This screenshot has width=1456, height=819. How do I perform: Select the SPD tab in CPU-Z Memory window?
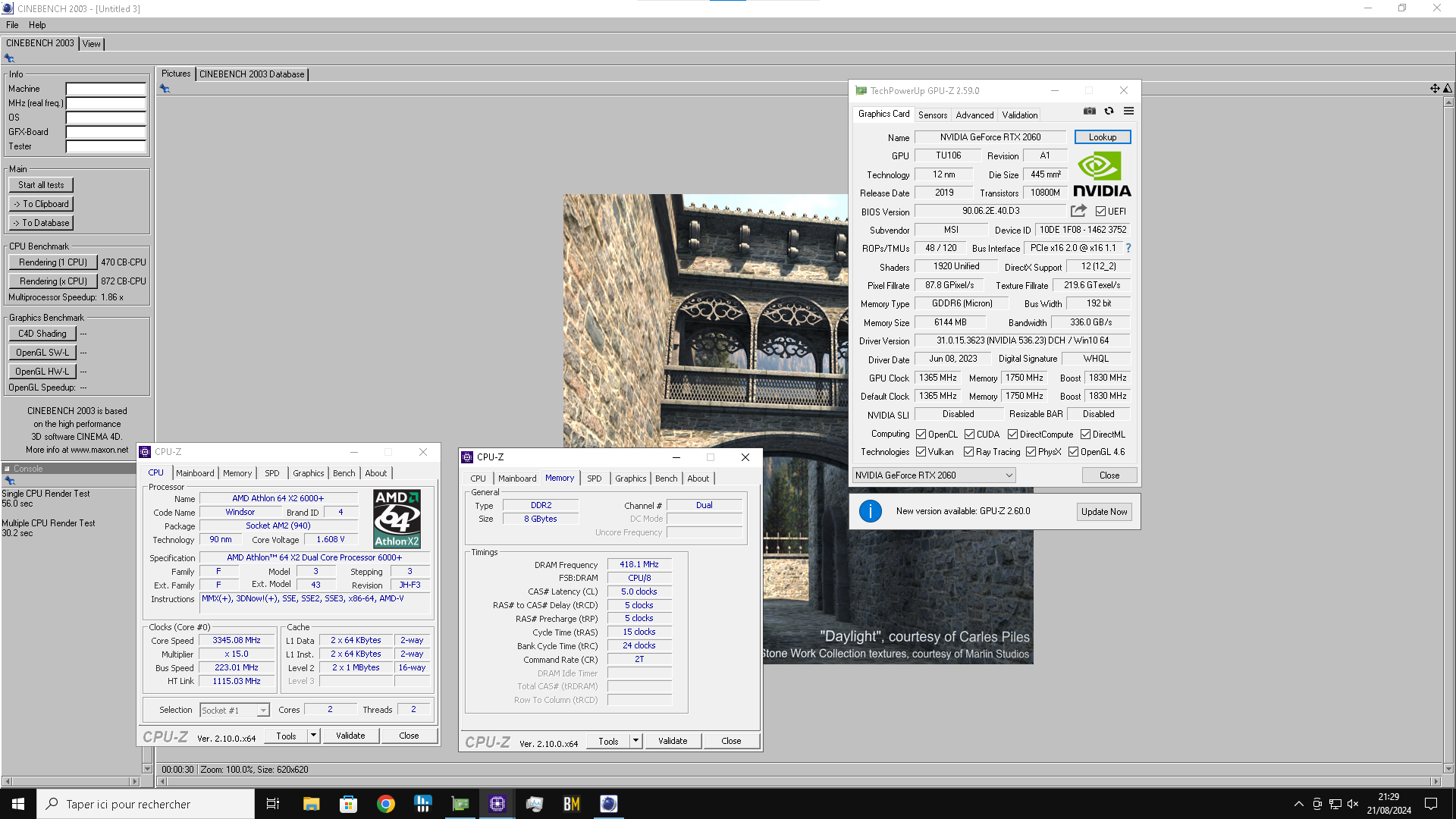point(595,479)
